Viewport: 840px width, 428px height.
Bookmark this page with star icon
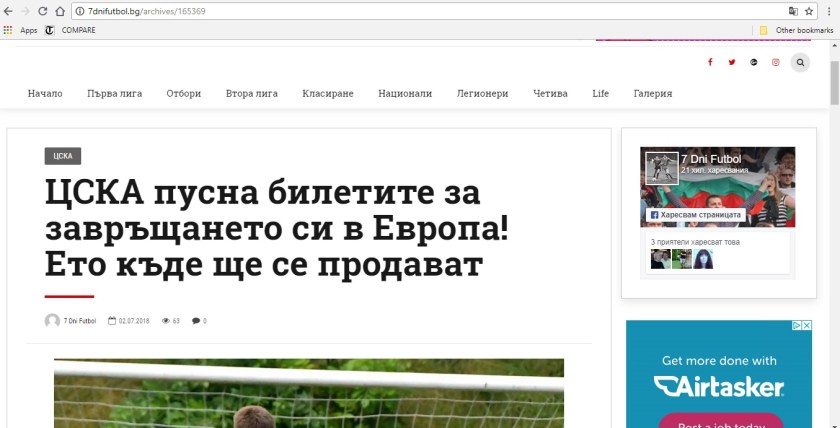tap(809, 10)
